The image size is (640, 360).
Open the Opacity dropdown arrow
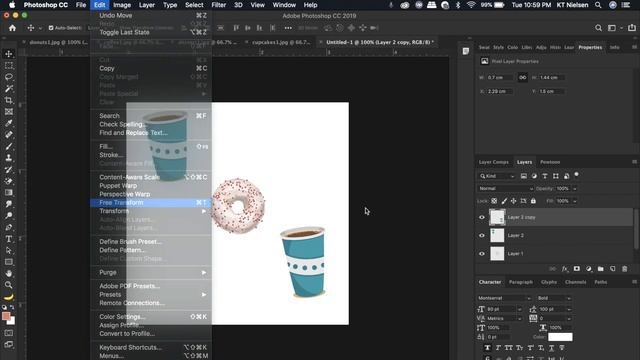[x=575, y=189]
